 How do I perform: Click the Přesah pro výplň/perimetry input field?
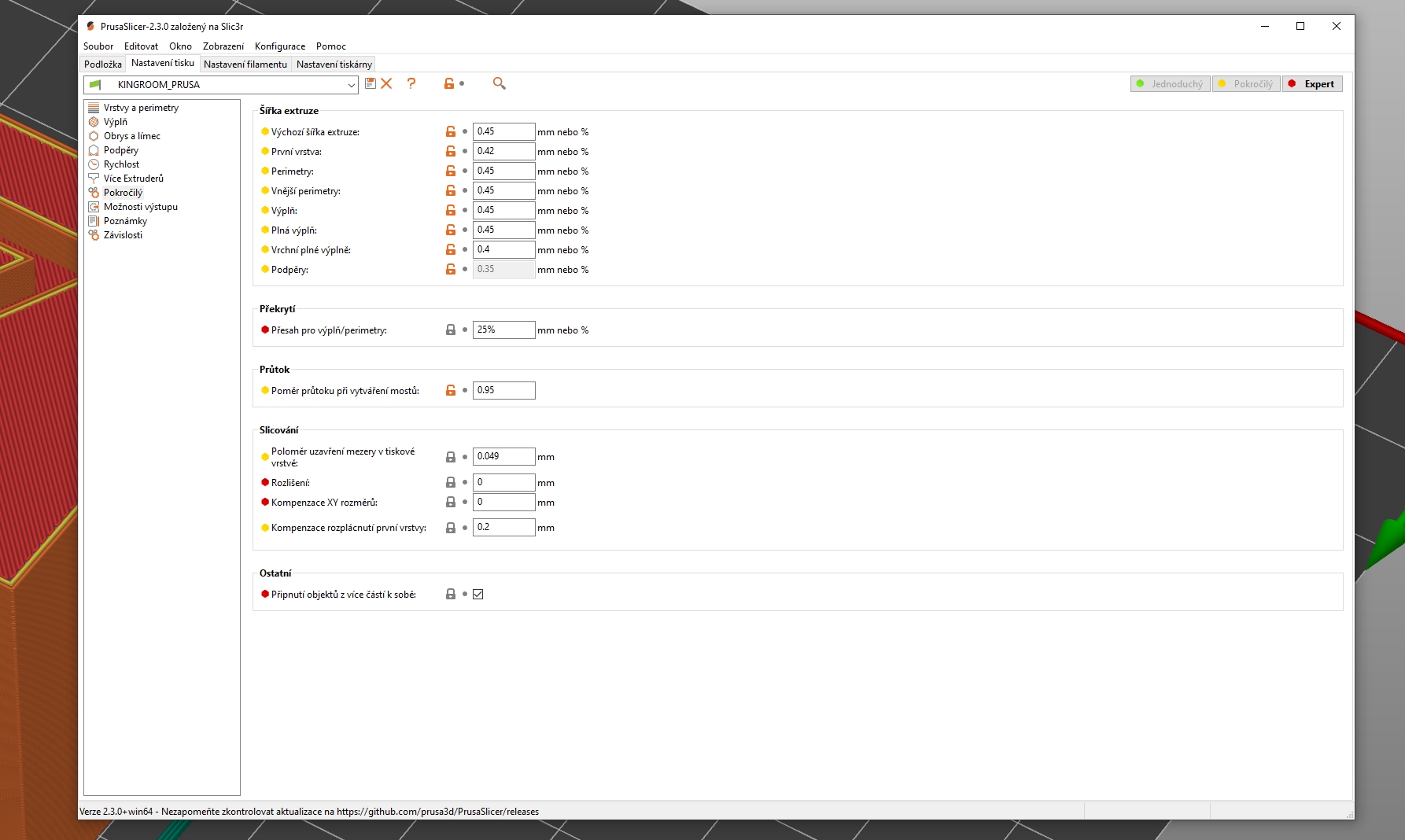click(503, 330)
